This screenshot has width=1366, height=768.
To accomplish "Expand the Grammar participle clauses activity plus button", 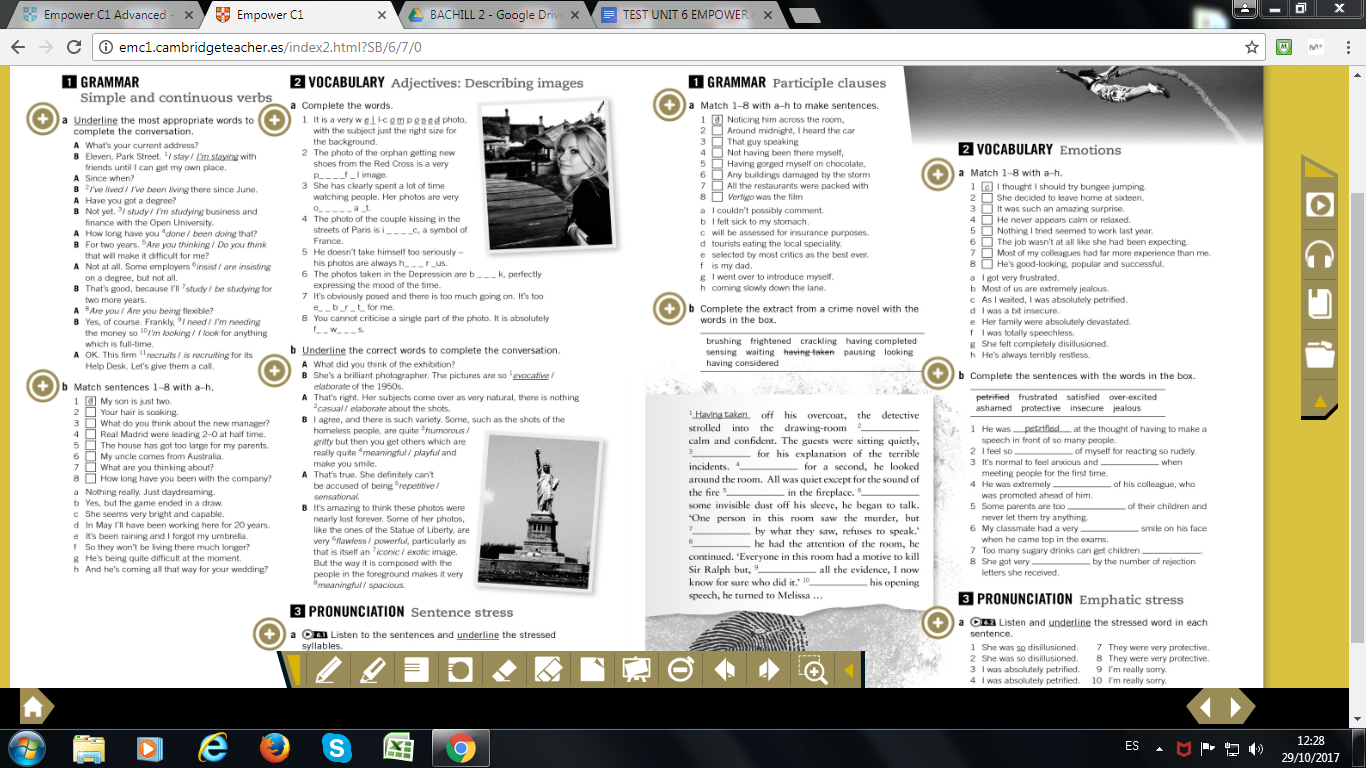I will pyautogui.click(x=668, y=103).
